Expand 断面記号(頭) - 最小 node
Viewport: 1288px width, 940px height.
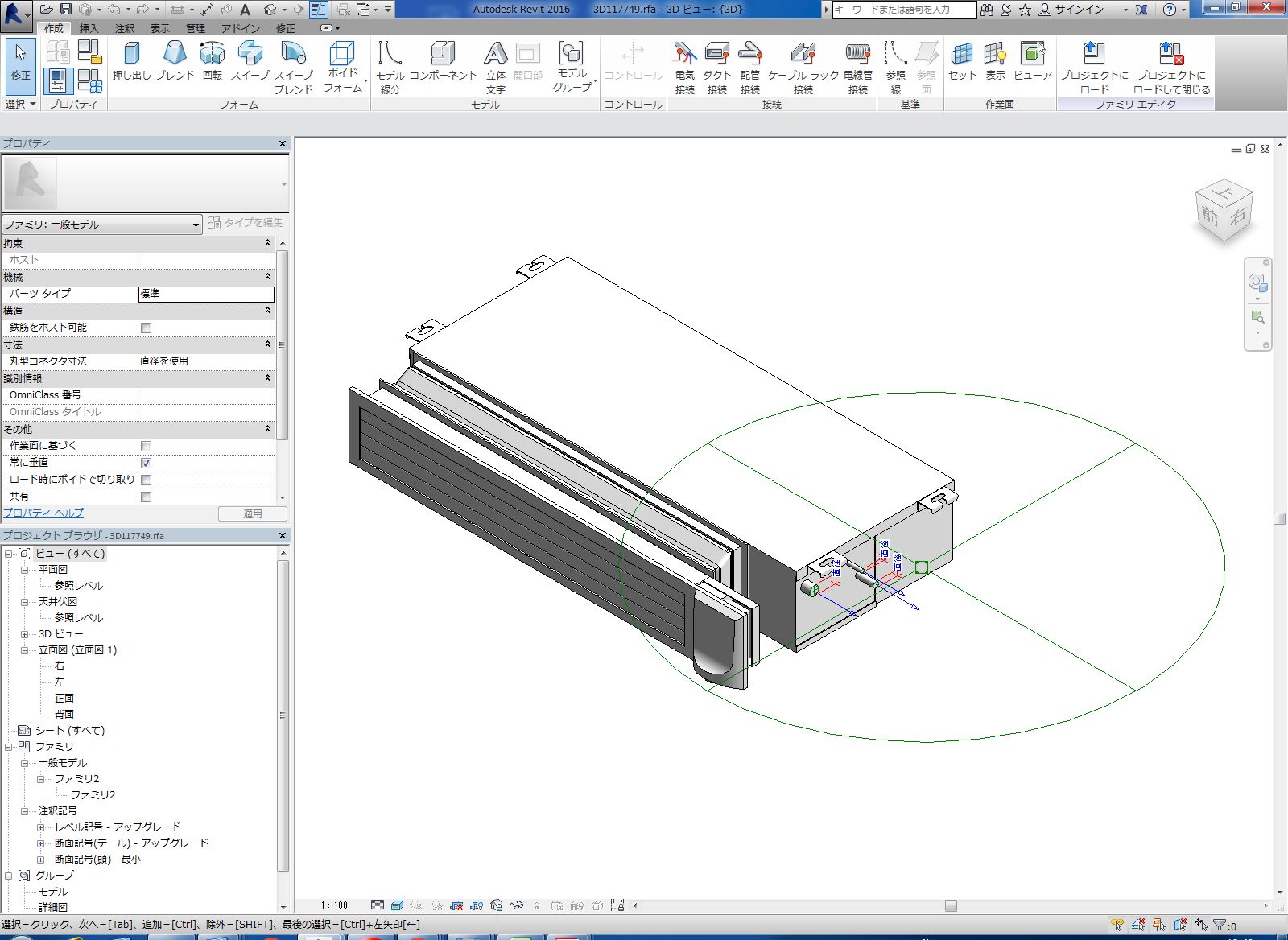(41, 860)
